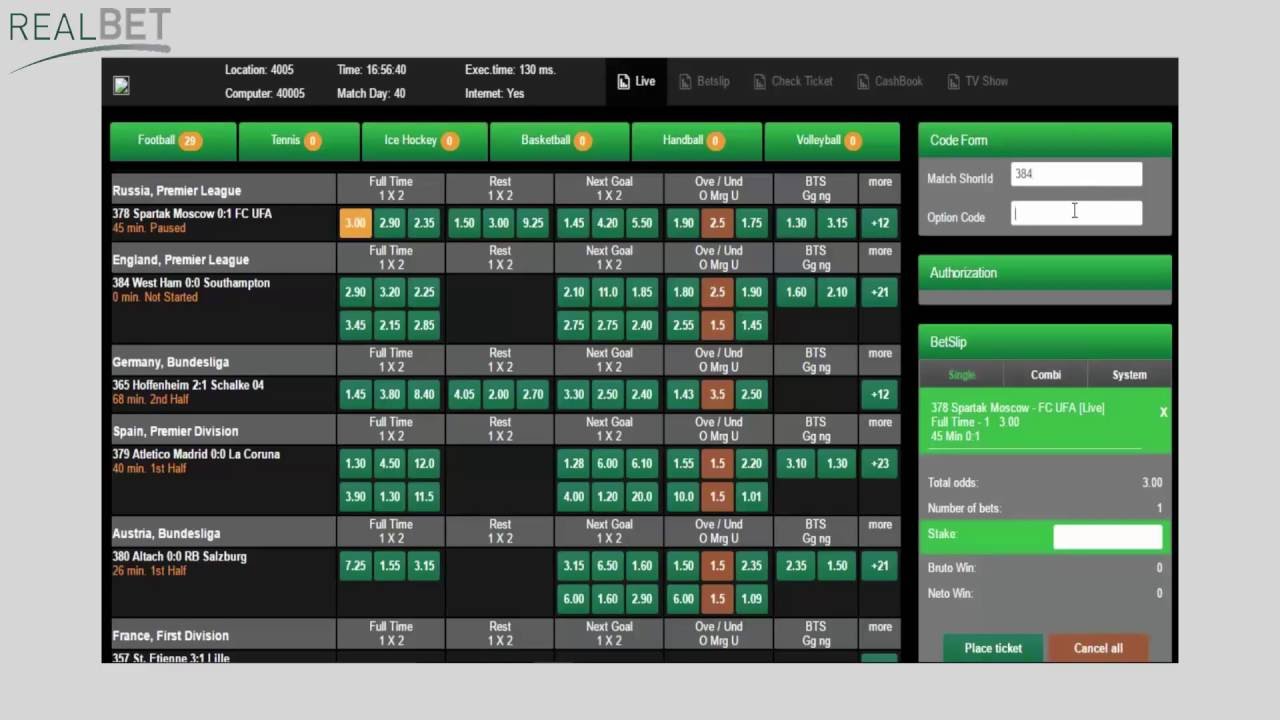Select Ice Hockey sport filter

tap(424, 141)
